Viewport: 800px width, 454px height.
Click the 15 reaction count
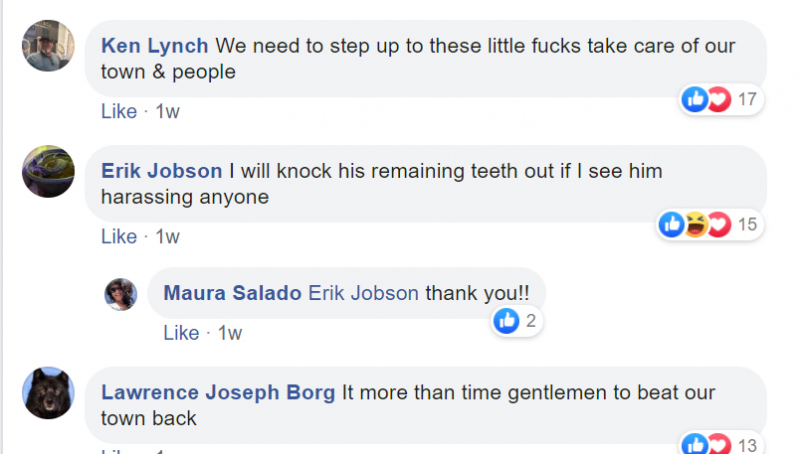[747, 225]
